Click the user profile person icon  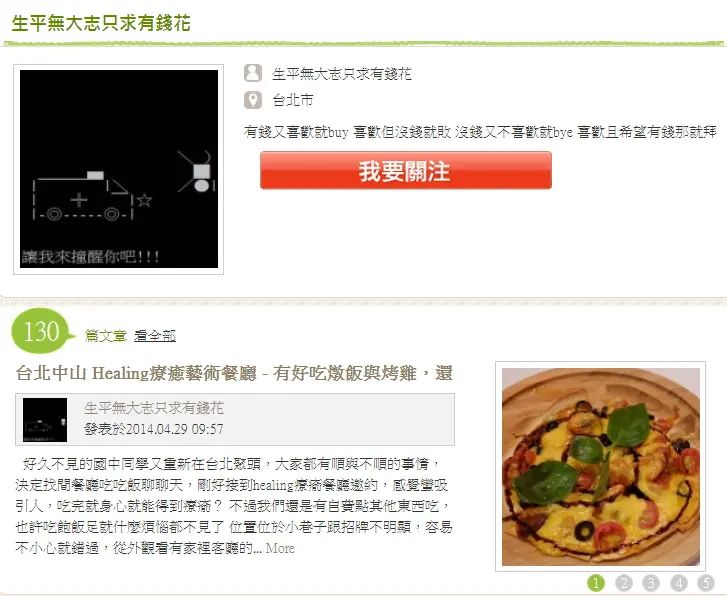click(x=253, y=73)
